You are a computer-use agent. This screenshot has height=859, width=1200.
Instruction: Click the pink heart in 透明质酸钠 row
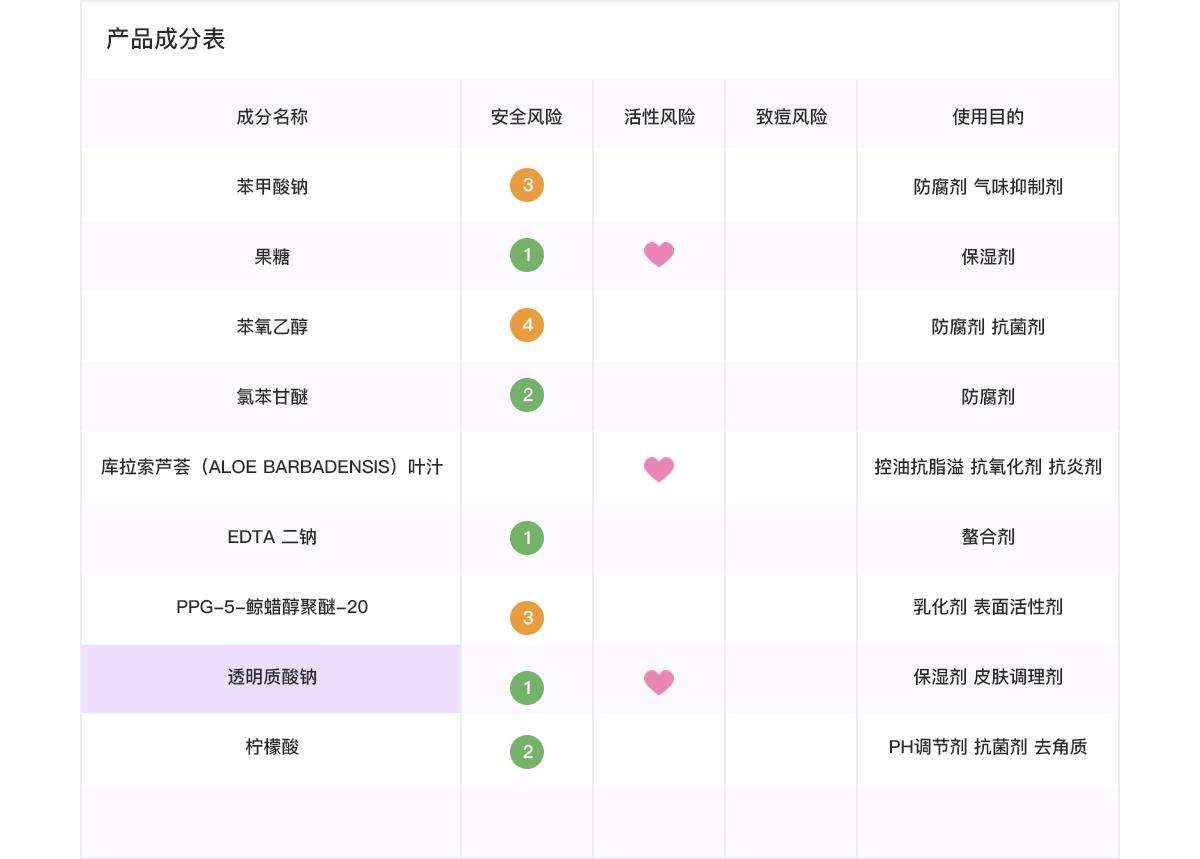click(x=659, y=682)
